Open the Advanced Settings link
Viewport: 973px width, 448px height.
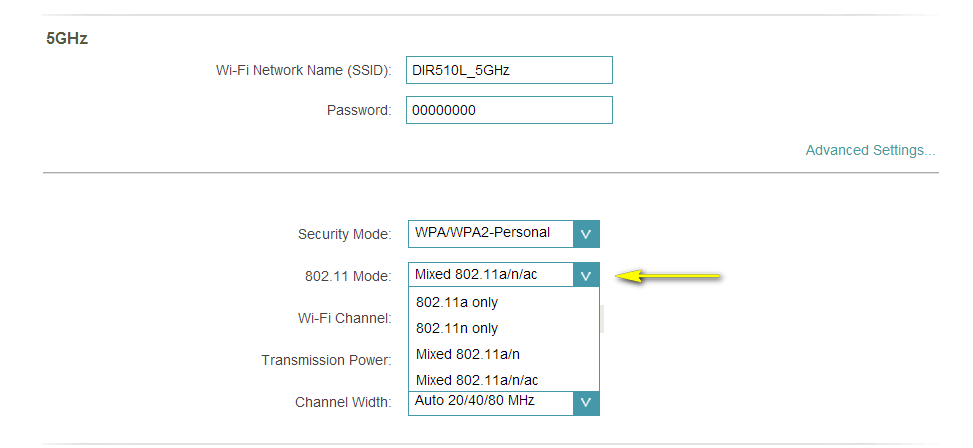(870, 150)
